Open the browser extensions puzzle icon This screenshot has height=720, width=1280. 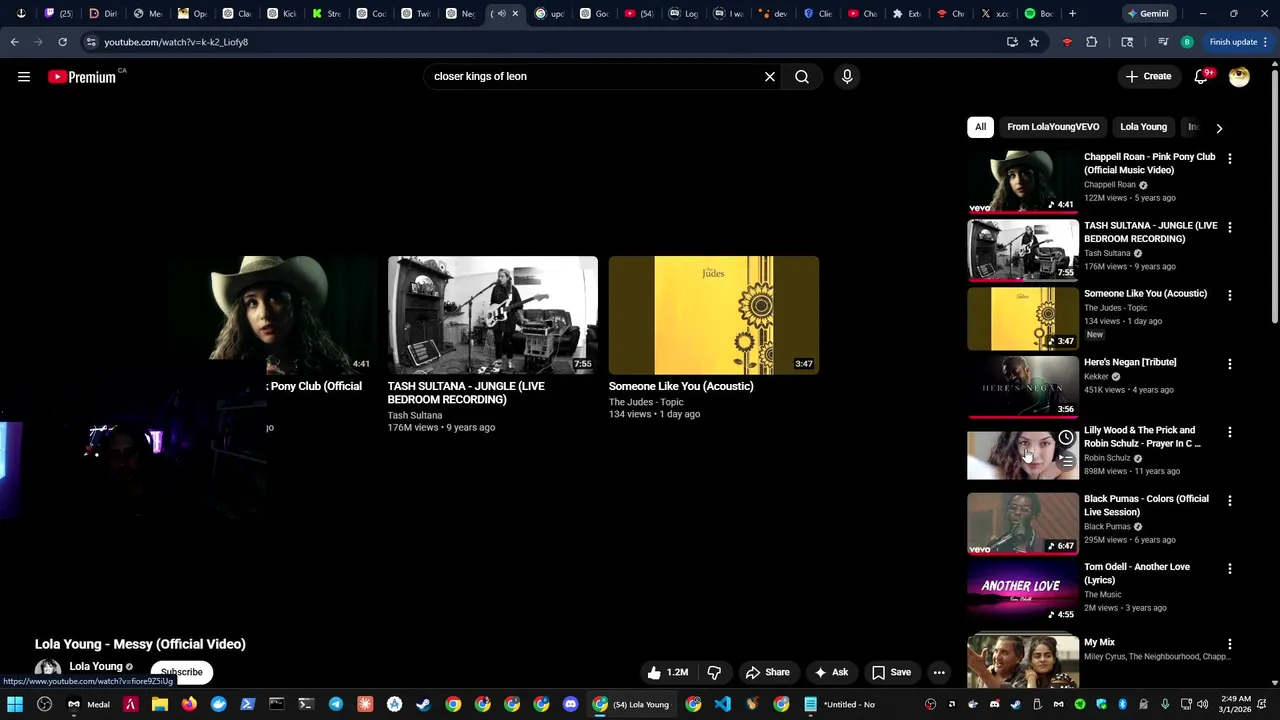tap(1091, 42)
